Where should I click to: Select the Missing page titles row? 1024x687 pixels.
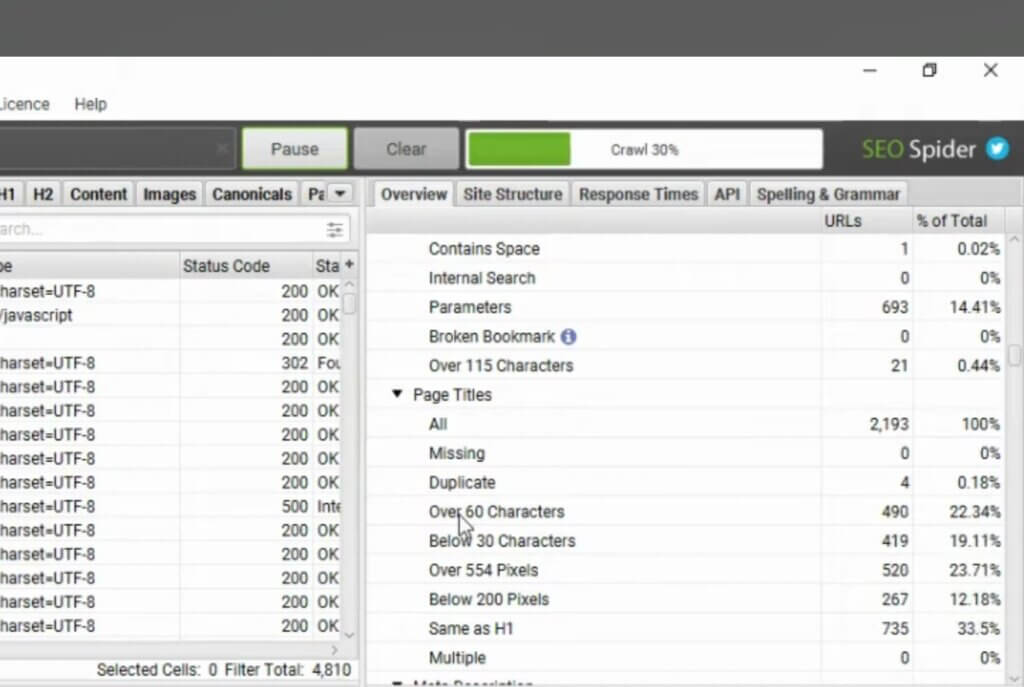(684, 453)
